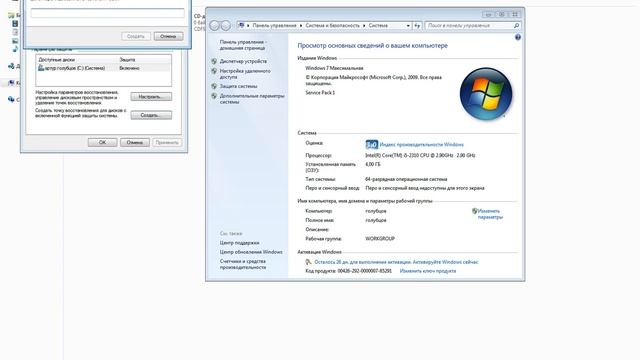Click the Настроить button
The width and height of the screenshot is (640, 360).
point(151,97)
